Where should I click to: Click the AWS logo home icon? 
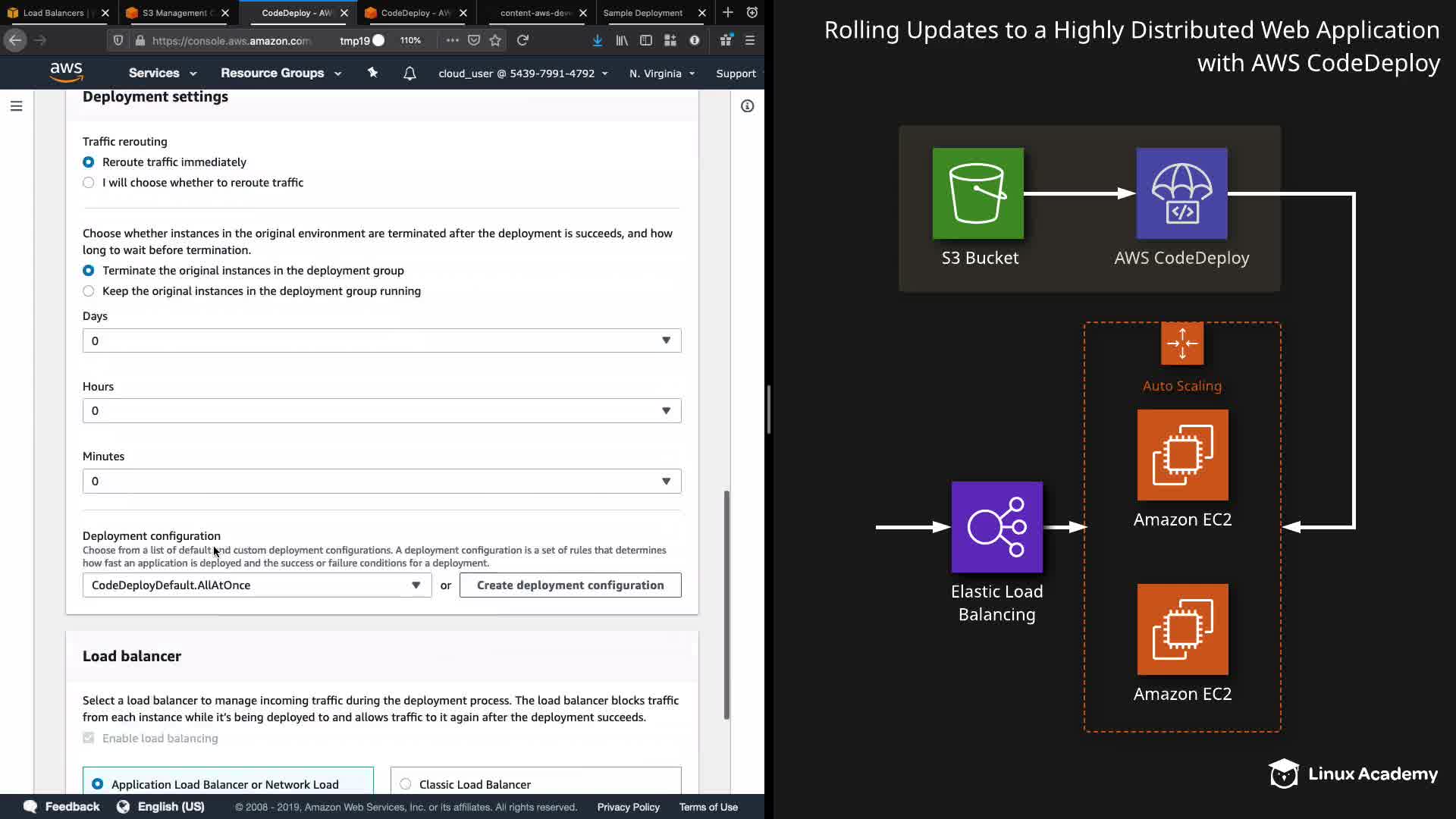click(x=66, y=73)
